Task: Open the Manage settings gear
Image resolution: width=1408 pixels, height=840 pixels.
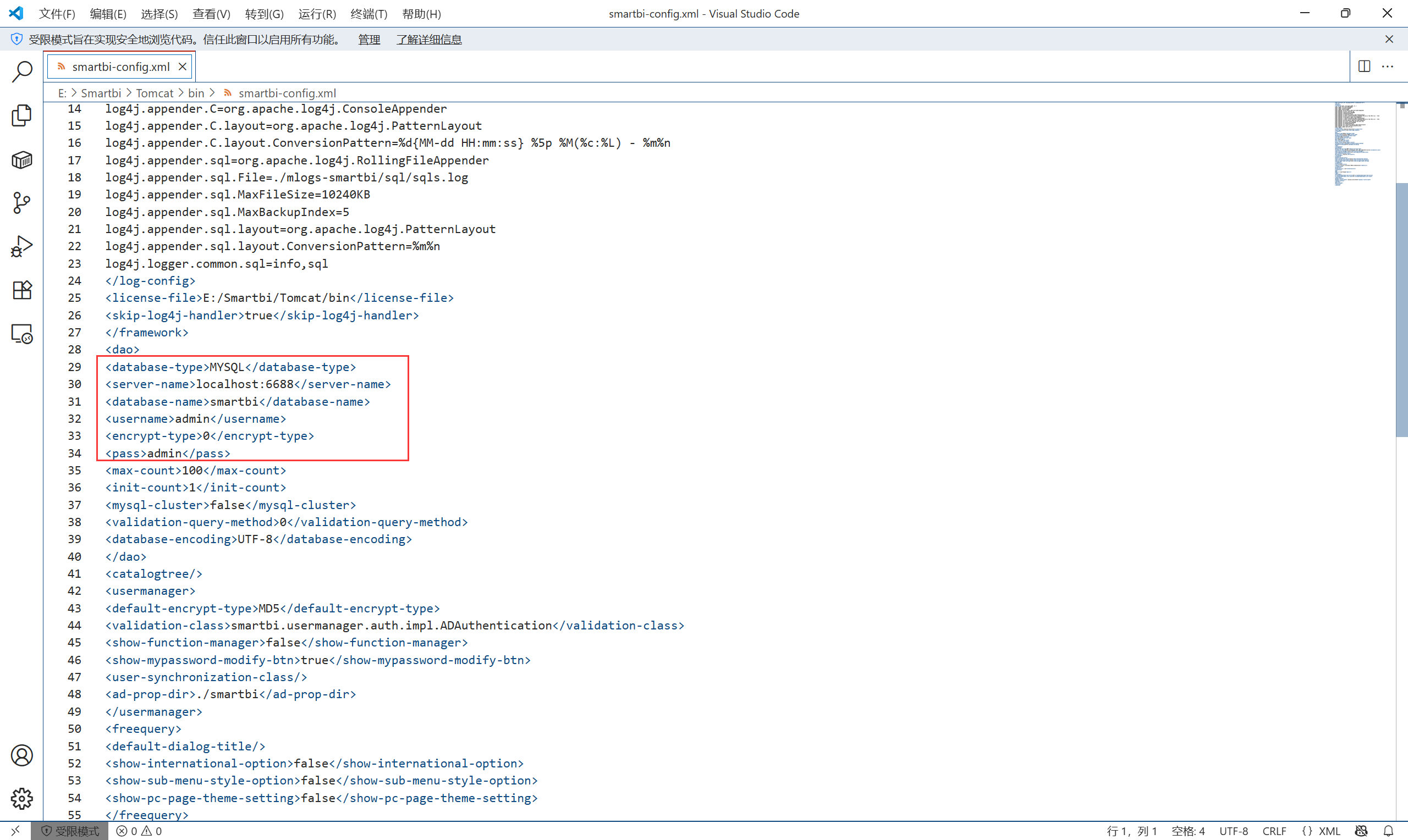Action: click(22, 799)
